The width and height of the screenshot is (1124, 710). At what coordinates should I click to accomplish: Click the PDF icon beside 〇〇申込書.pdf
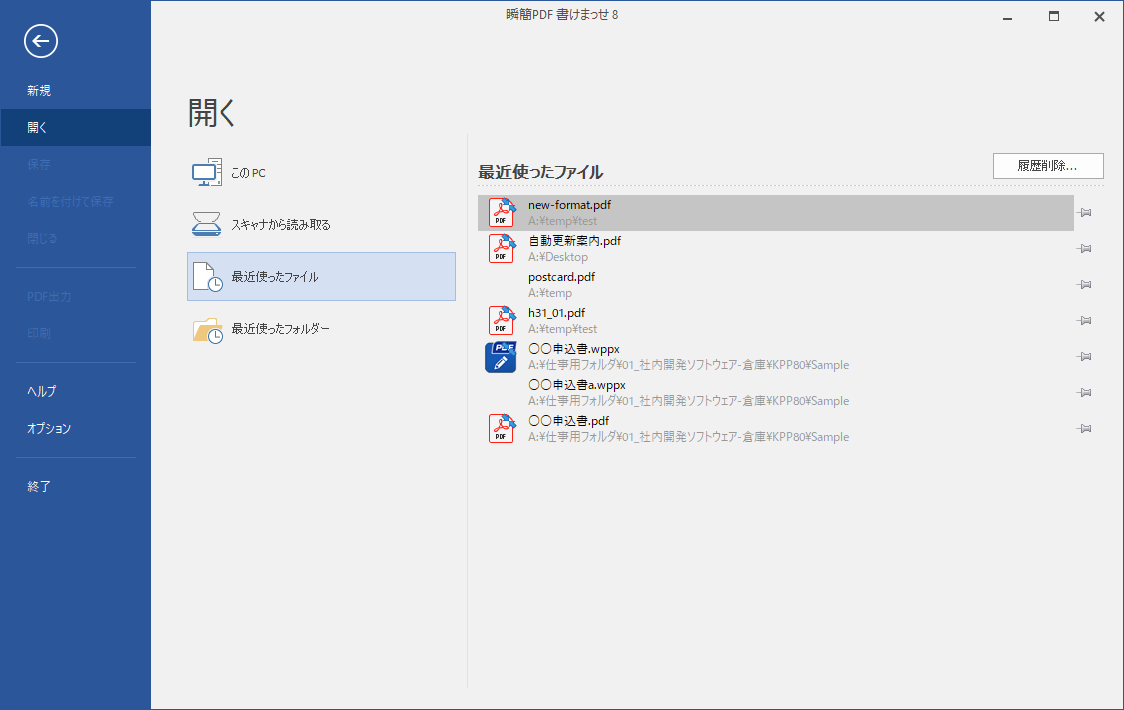coord(502,428)
